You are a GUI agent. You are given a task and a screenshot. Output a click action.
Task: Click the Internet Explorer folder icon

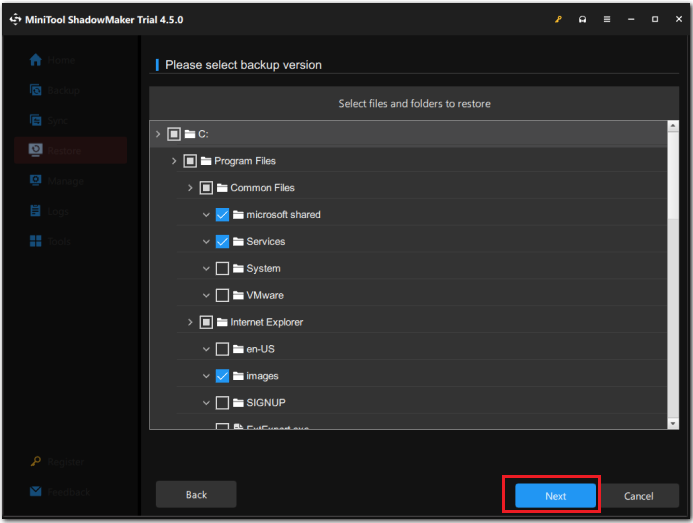click(222, 322)
